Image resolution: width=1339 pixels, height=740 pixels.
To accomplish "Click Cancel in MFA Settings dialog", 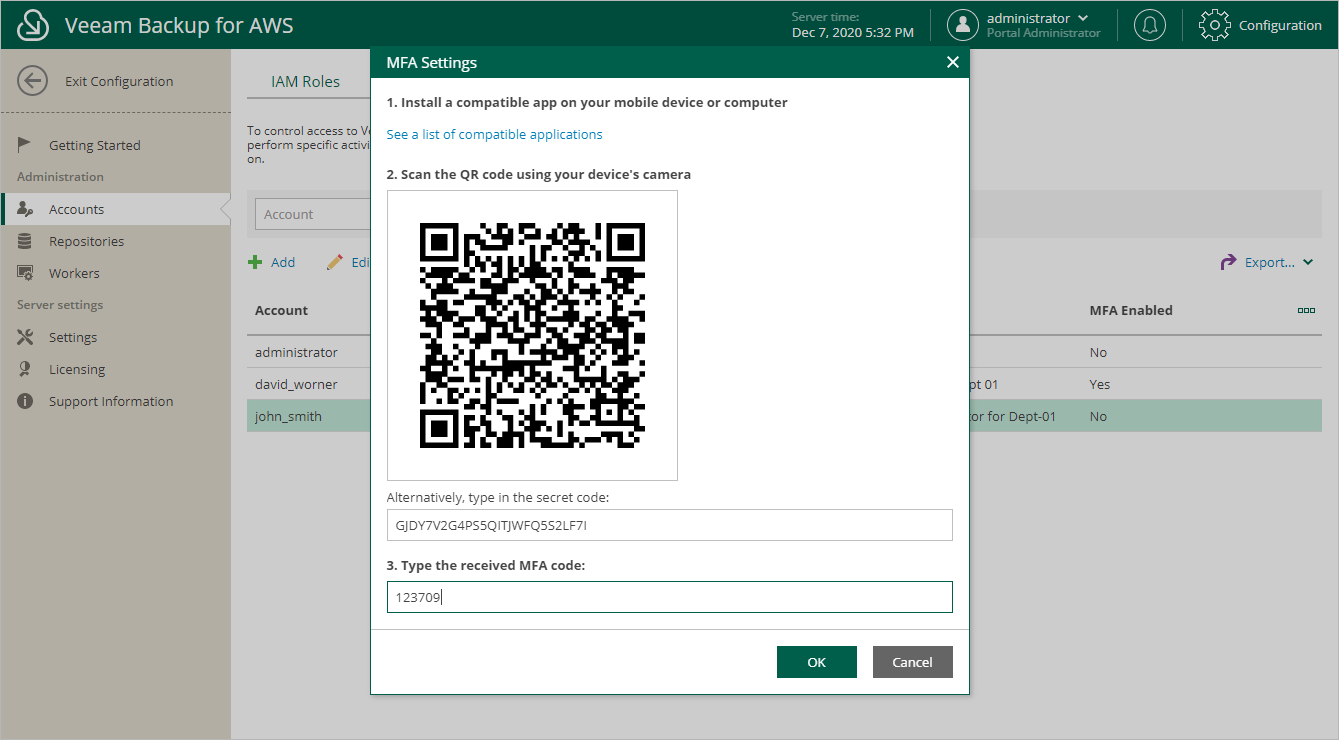I will (913, 662).
